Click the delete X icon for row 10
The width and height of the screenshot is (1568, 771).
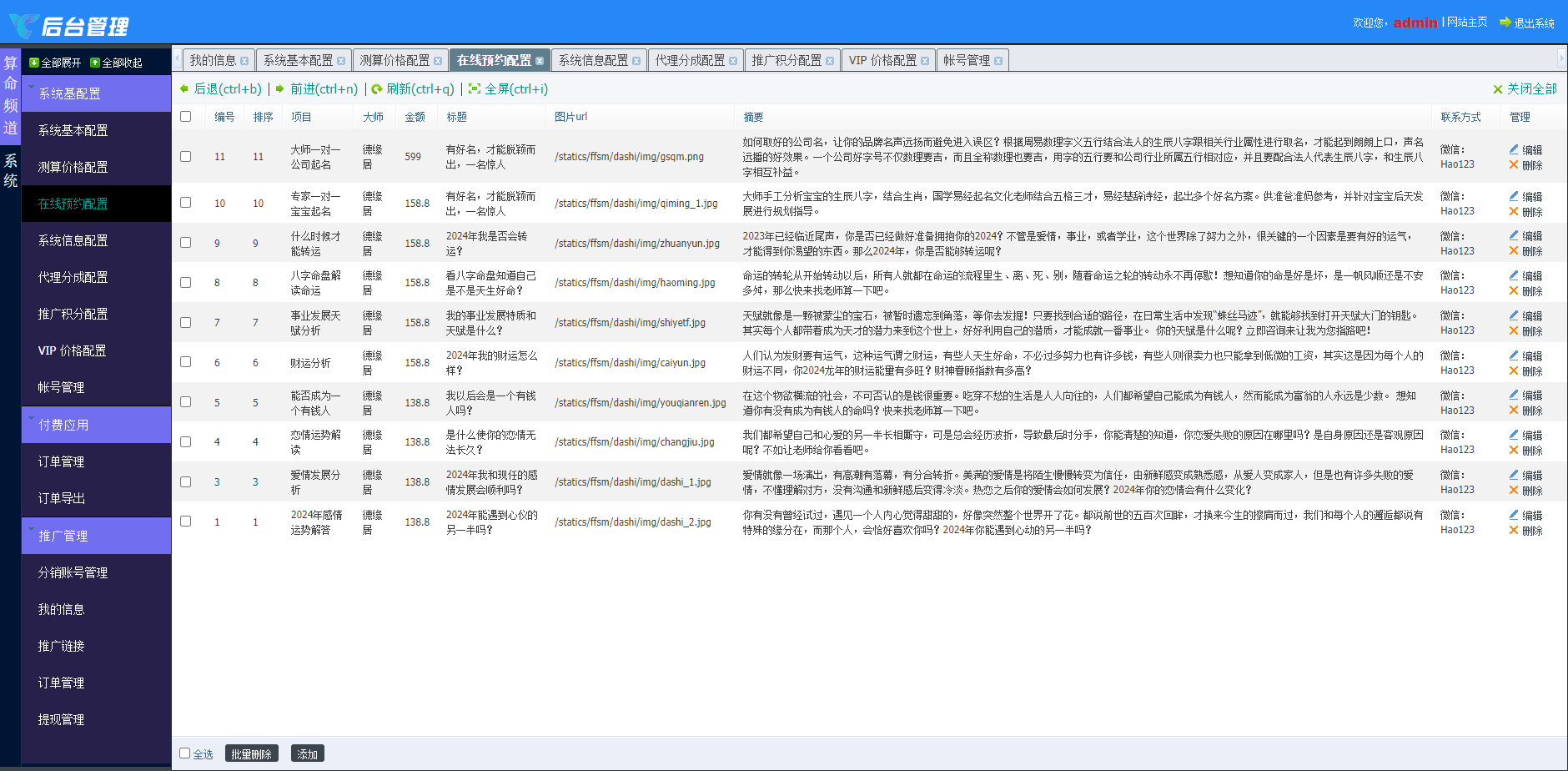coord(1514,211)
